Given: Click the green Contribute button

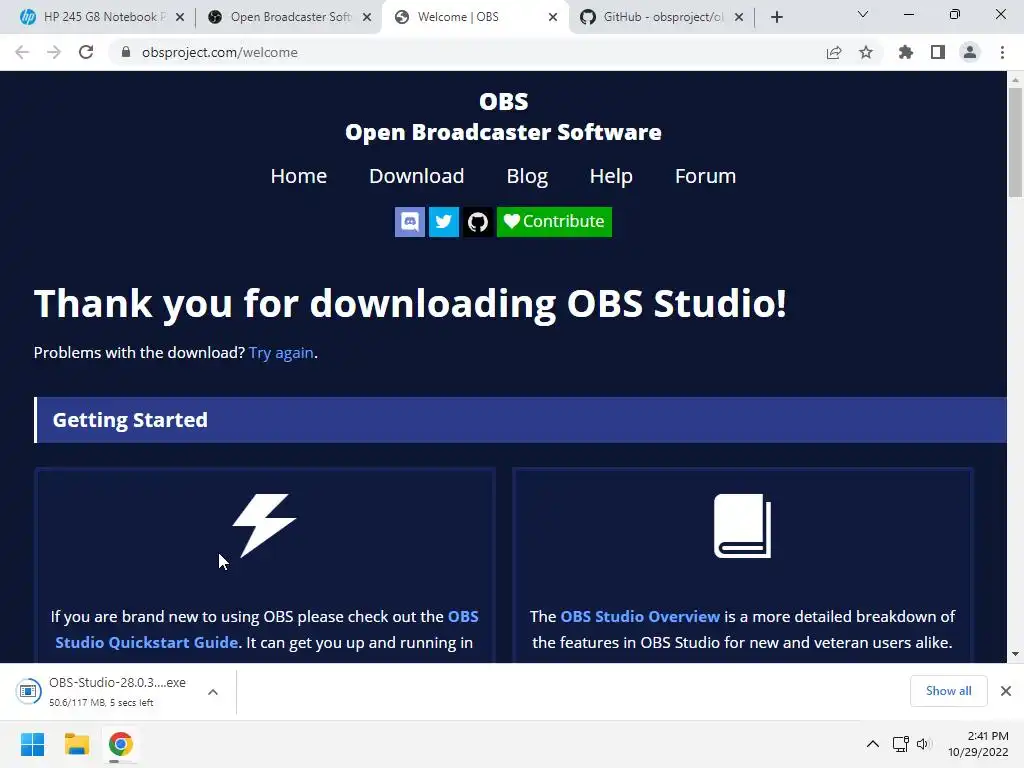Looking at the screenshot, I should [x=554, y=221].
